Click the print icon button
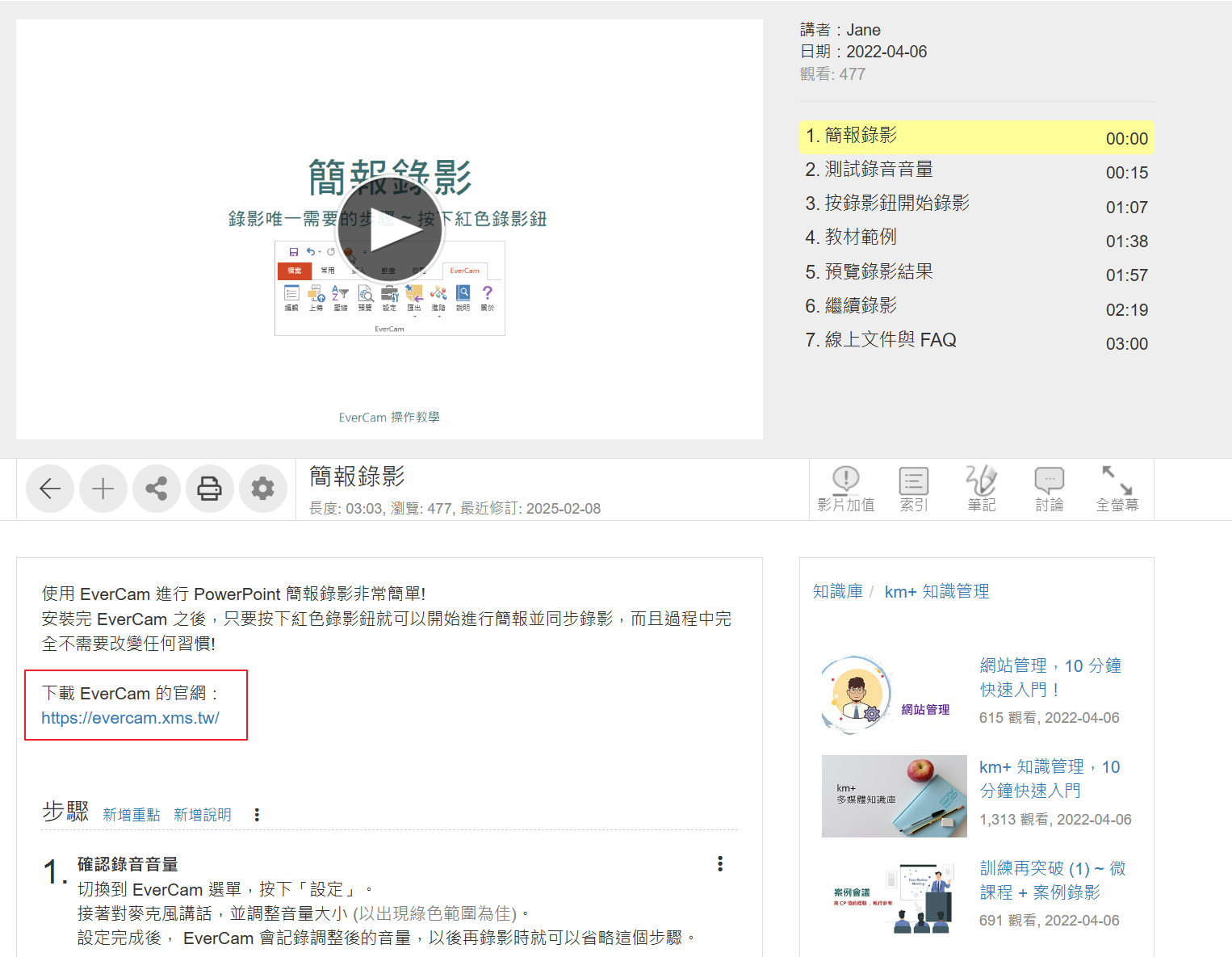This screenshot has height=957, width=1232. pos(210,489)
